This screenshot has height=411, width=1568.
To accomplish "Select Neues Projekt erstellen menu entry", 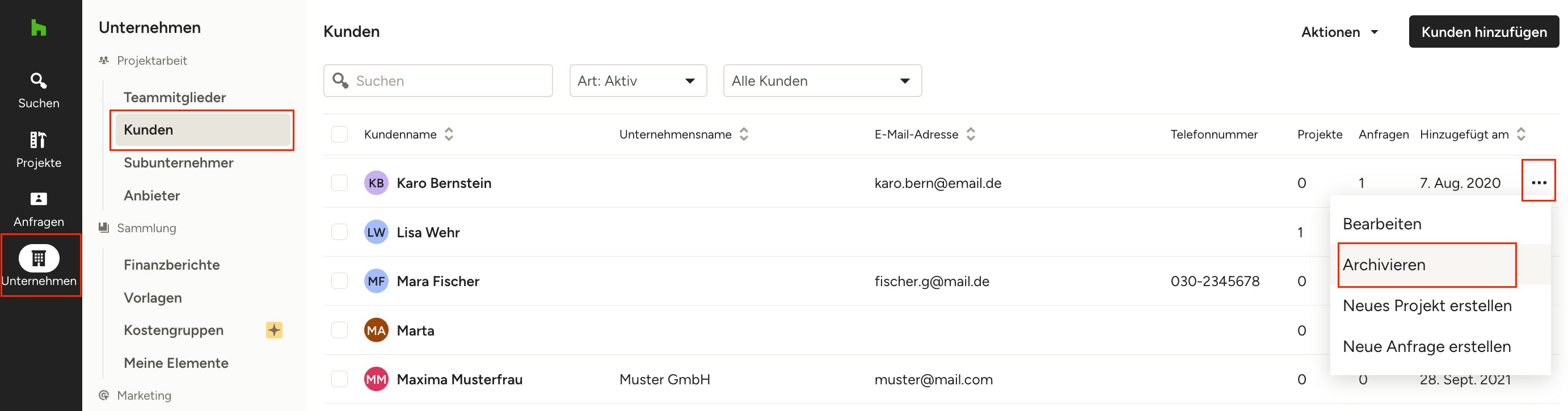I will pyautogui.click(x=1426, y=305).
